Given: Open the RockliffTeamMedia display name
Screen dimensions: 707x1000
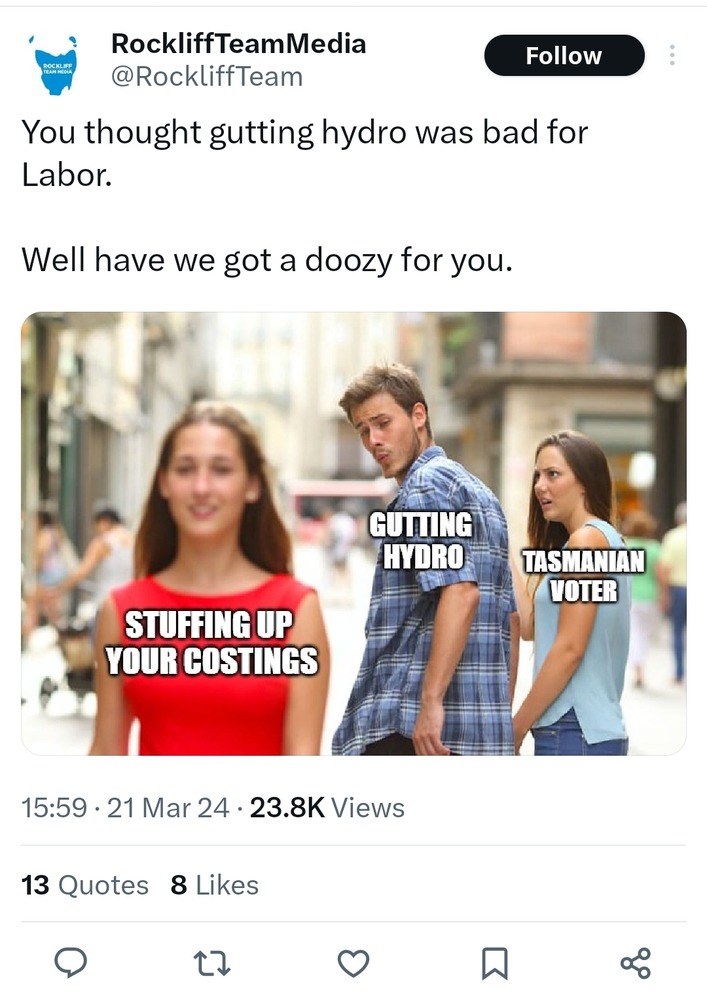Looking at the screenshot, I should [238, 43].
